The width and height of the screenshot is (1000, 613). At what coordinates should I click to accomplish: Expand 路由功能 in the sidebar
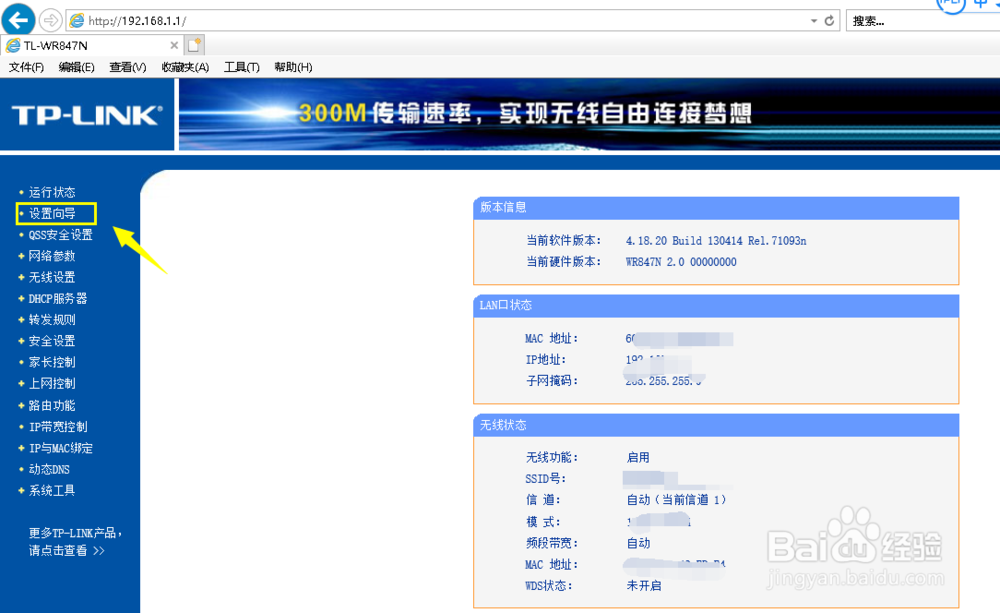52,406
